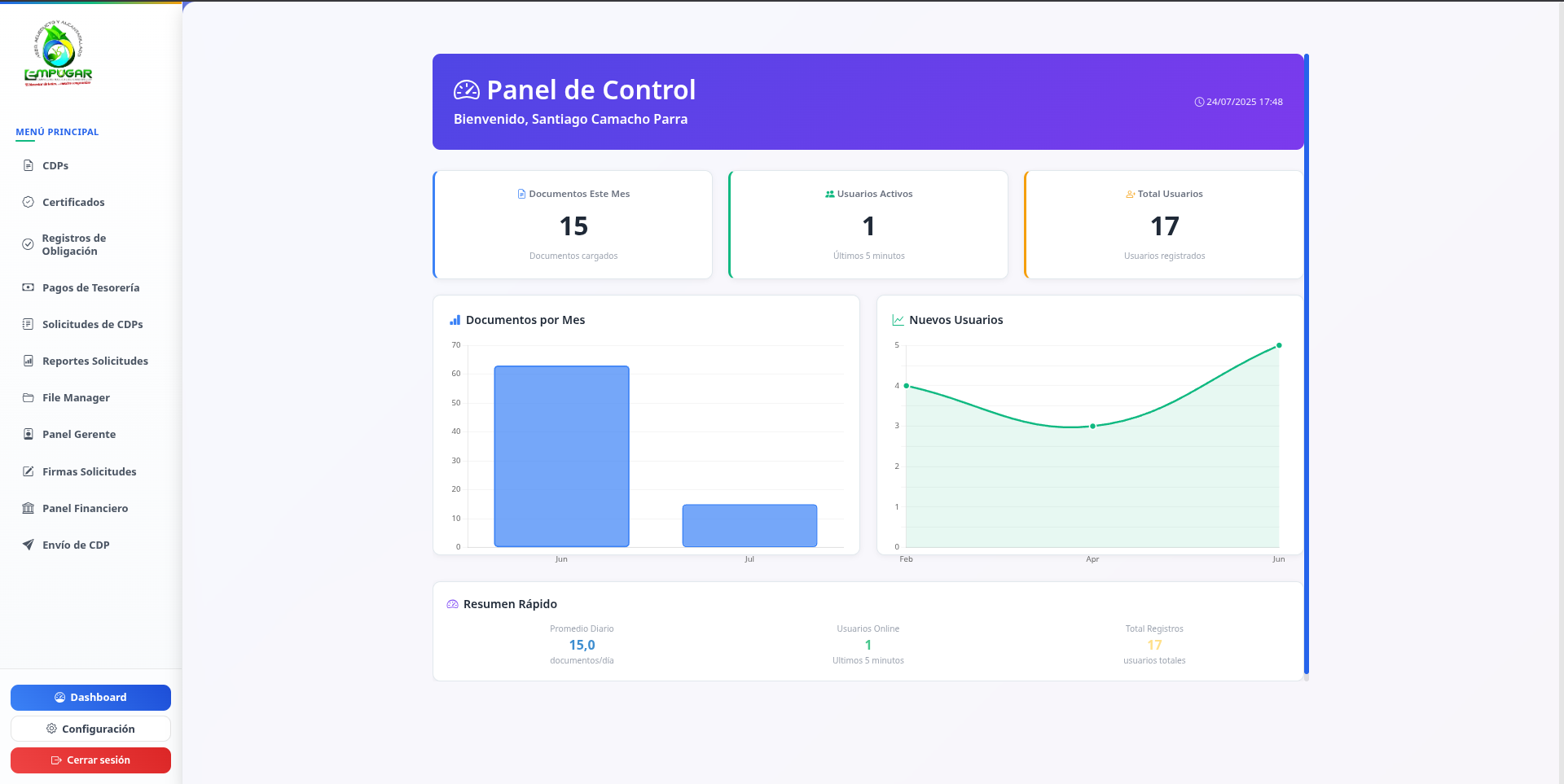Click the Feb data point on Nuevos Usuarios
The height and width of the screenshot is (784, 1564).
(x=907, y=386)
